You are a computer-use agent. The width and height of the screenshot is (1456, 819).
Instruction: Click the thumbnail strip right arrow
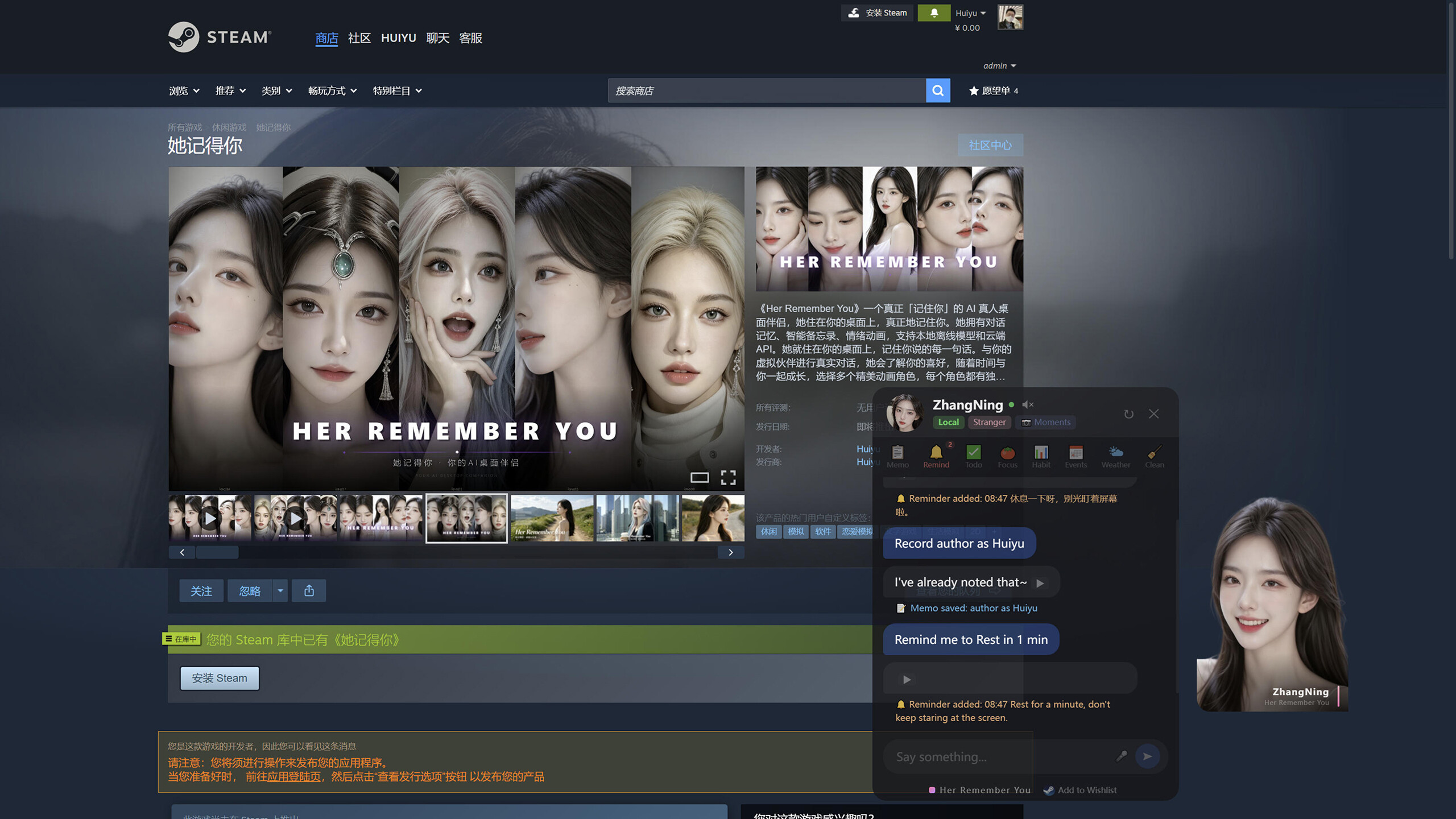point(731,552)
